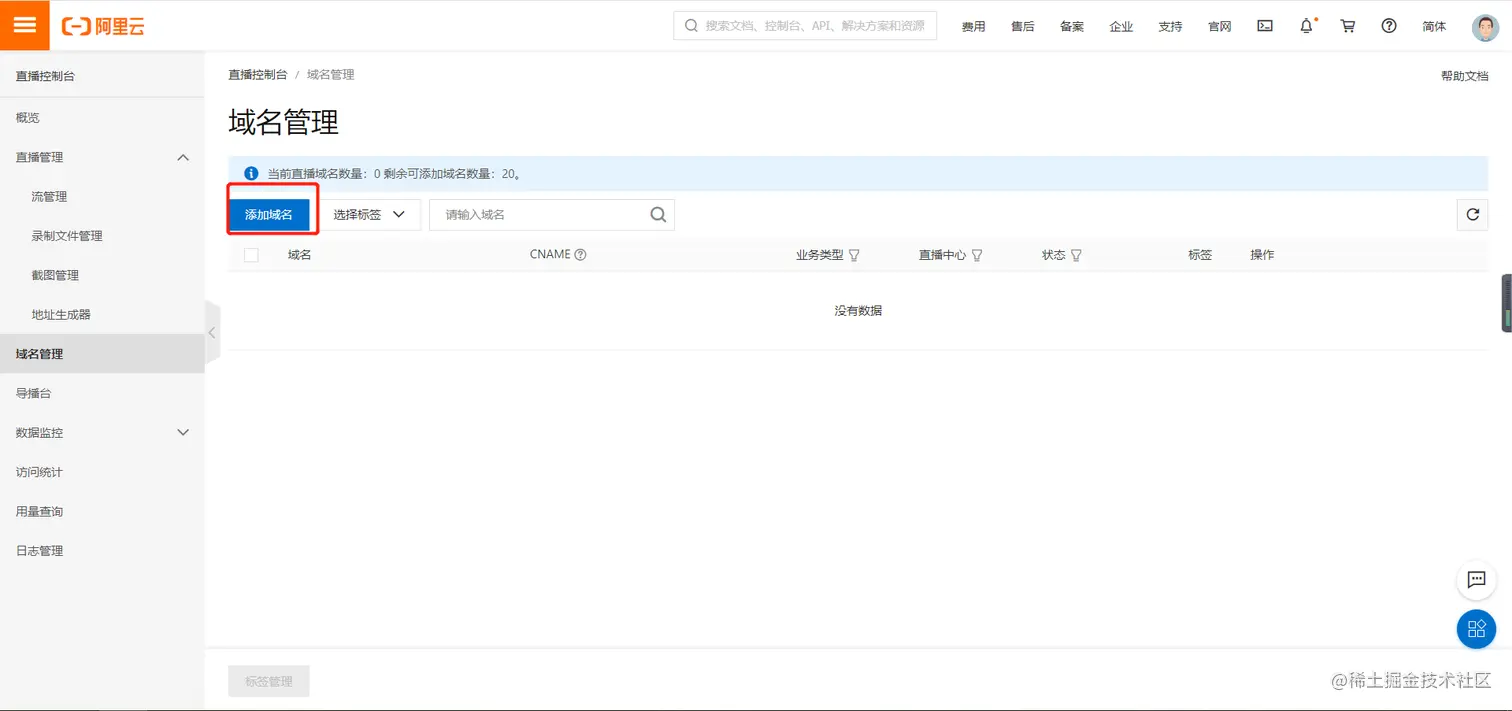Refresh the domain list

[1472, 214]
